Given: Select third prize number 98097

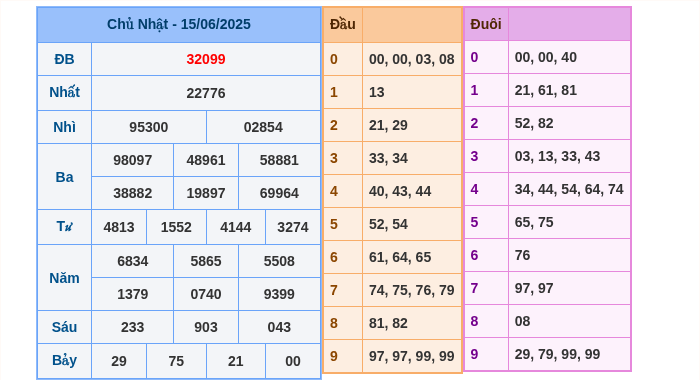Looking at the screenshot, I should pyautogui.click(x=133, y=160).
